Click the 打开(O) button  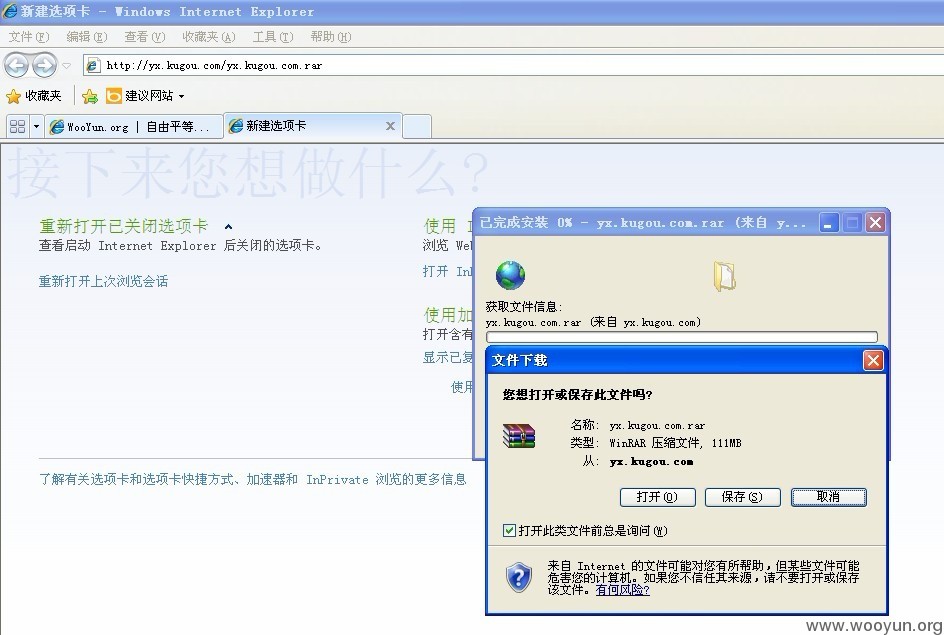657,497
